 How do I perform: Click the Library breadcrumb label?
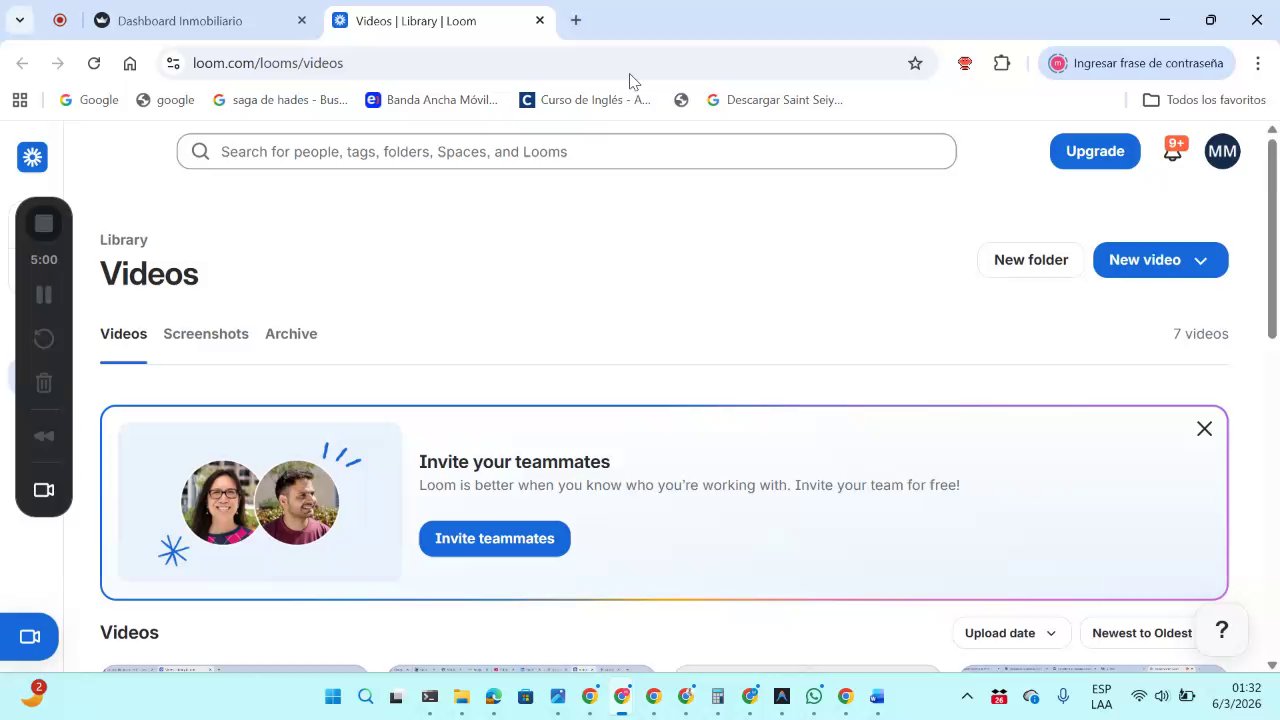tap(124, 240)
